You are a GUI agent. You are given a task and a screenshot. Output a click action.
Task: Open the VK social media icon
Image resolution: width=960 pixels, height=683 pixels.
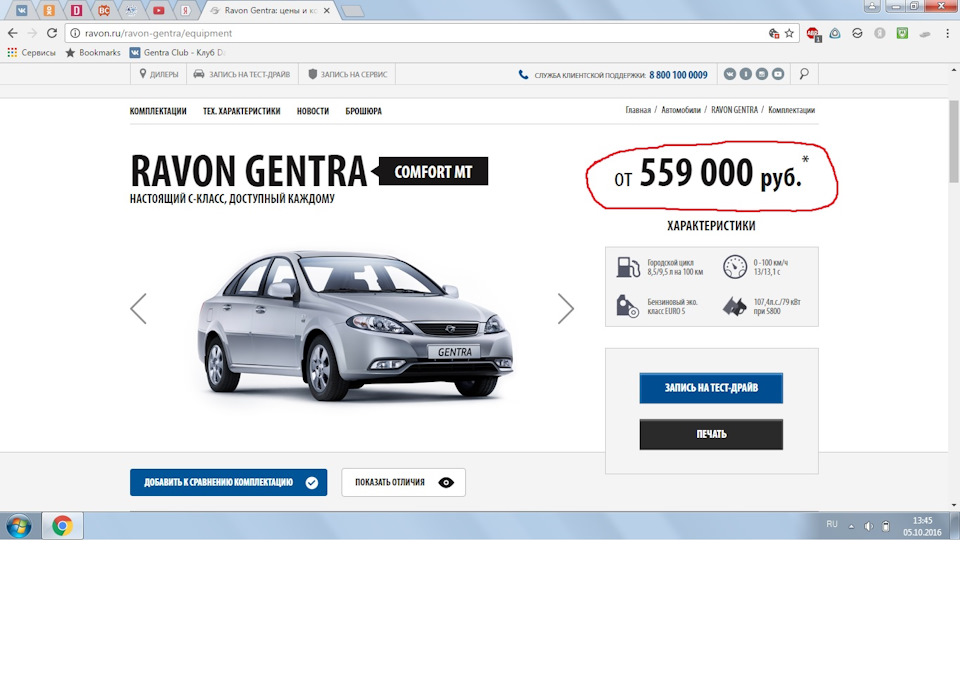coord(730,73)
